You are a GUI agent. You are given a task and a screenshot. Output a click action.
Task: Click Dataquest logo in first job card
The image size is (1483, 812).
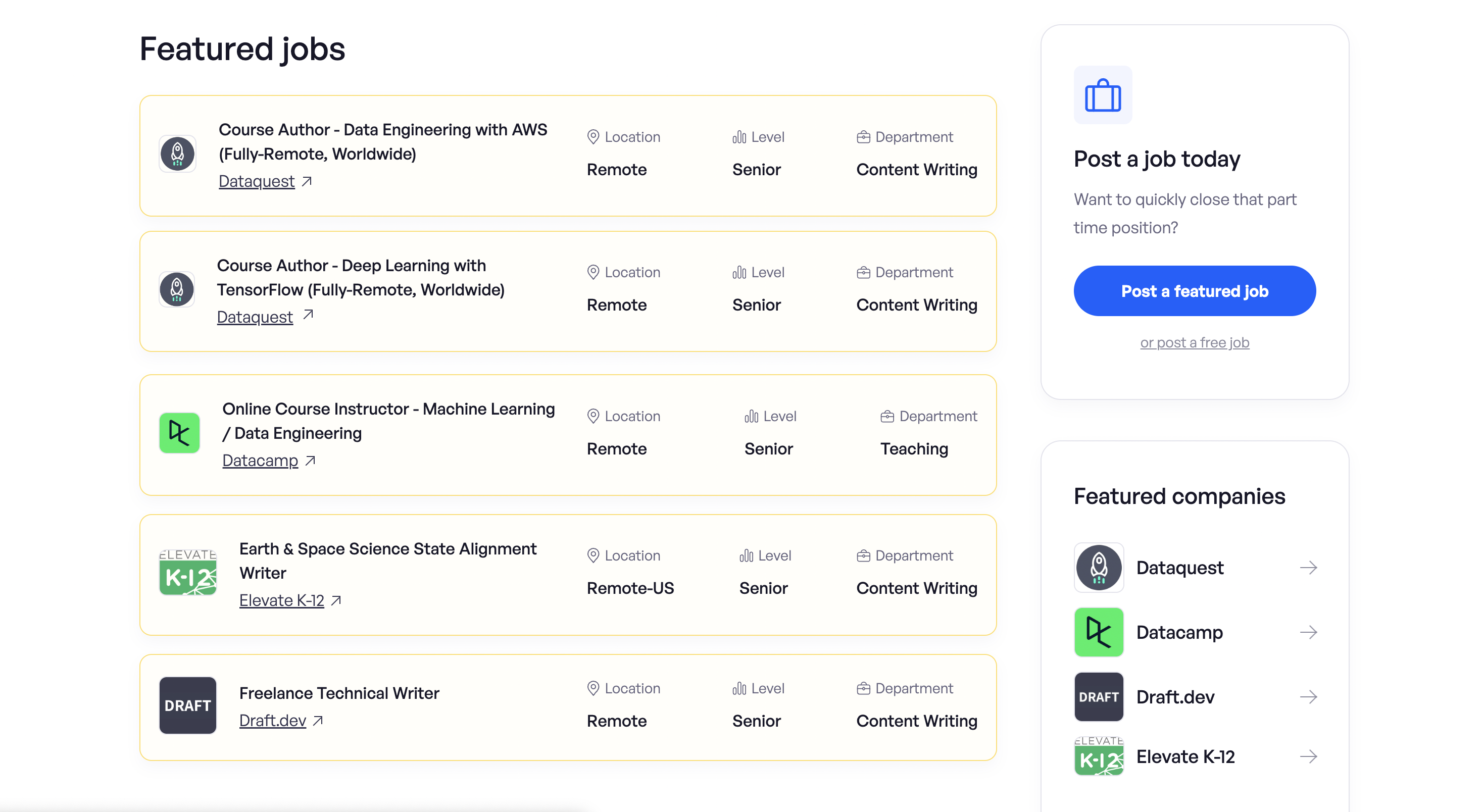click(177, 154)
